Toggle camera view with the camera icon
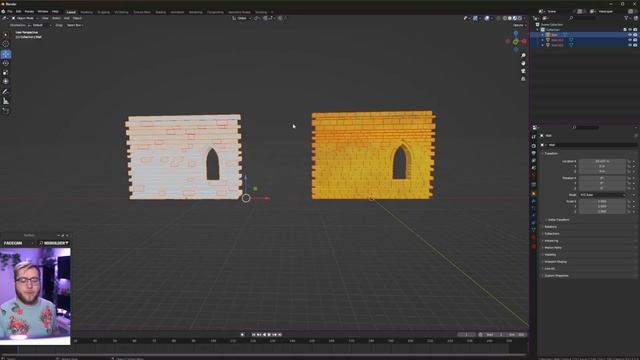The image size is (640, 360). click(x=523, y=71)
